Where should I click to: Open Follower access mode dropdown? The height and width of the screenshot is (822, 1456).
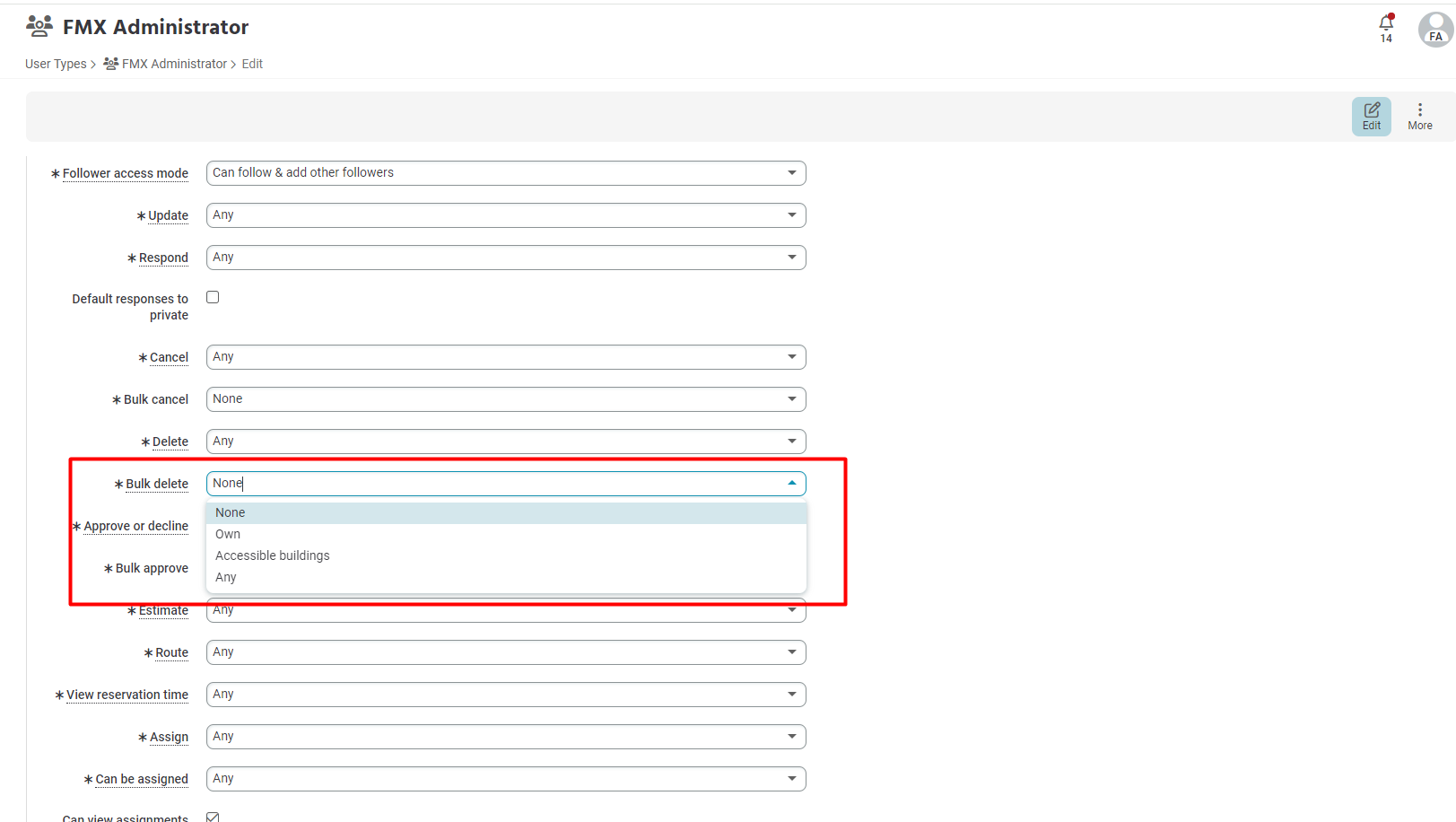[506, 173]
